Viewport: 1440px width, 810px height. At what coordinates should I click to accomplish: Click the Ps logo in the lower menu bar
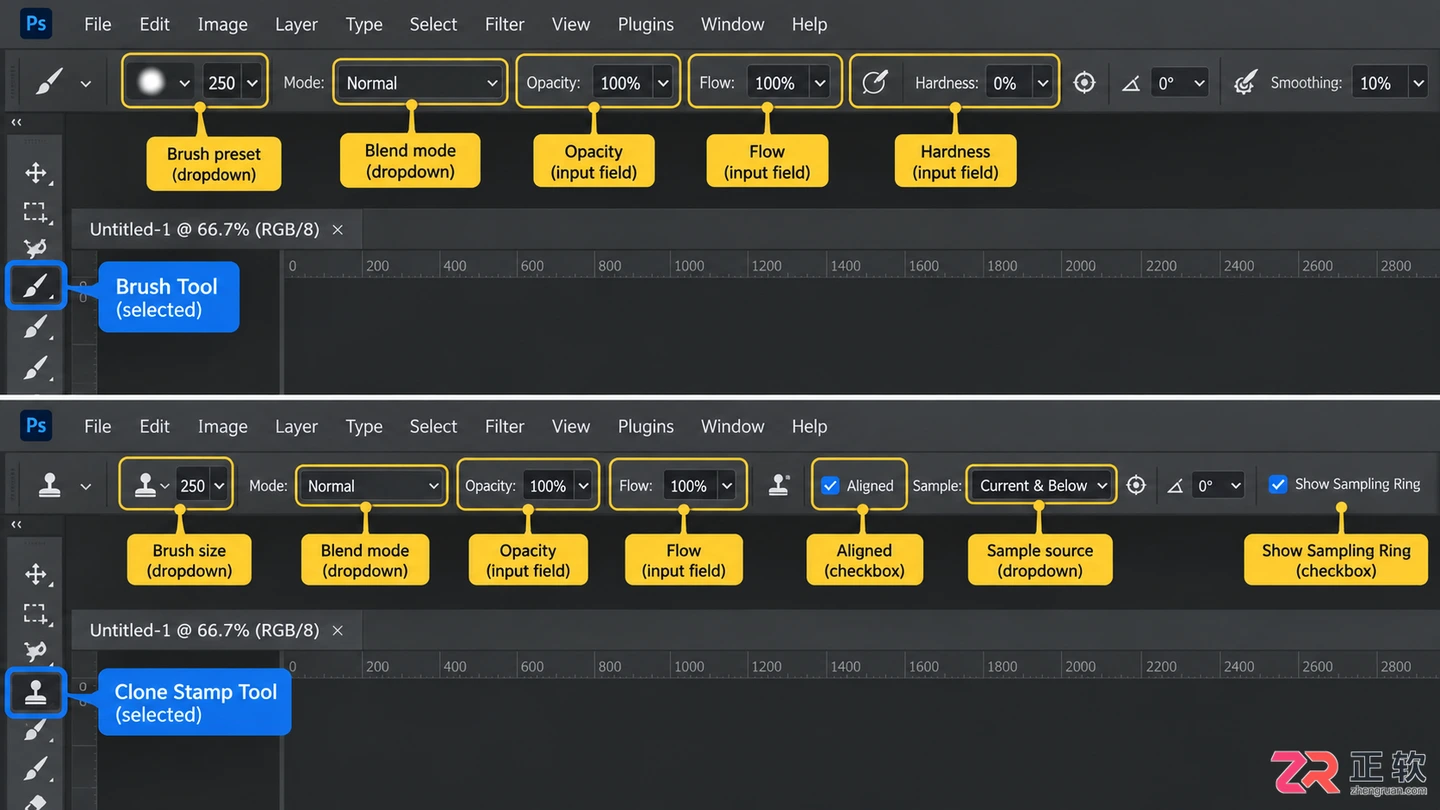tap(36, 426)
